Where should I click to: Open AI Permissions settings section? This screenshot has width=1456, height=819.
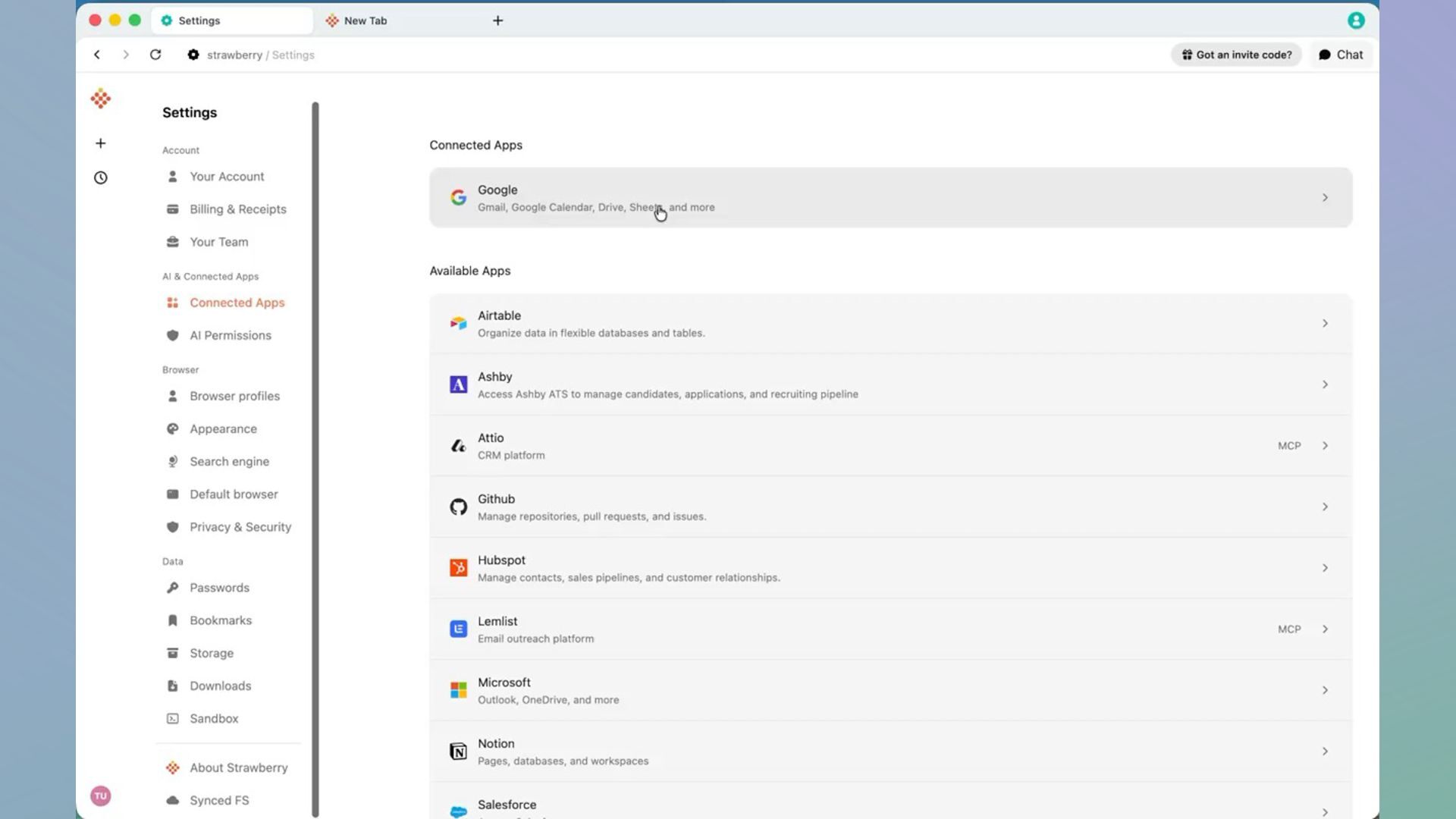[x=230, y=335]
